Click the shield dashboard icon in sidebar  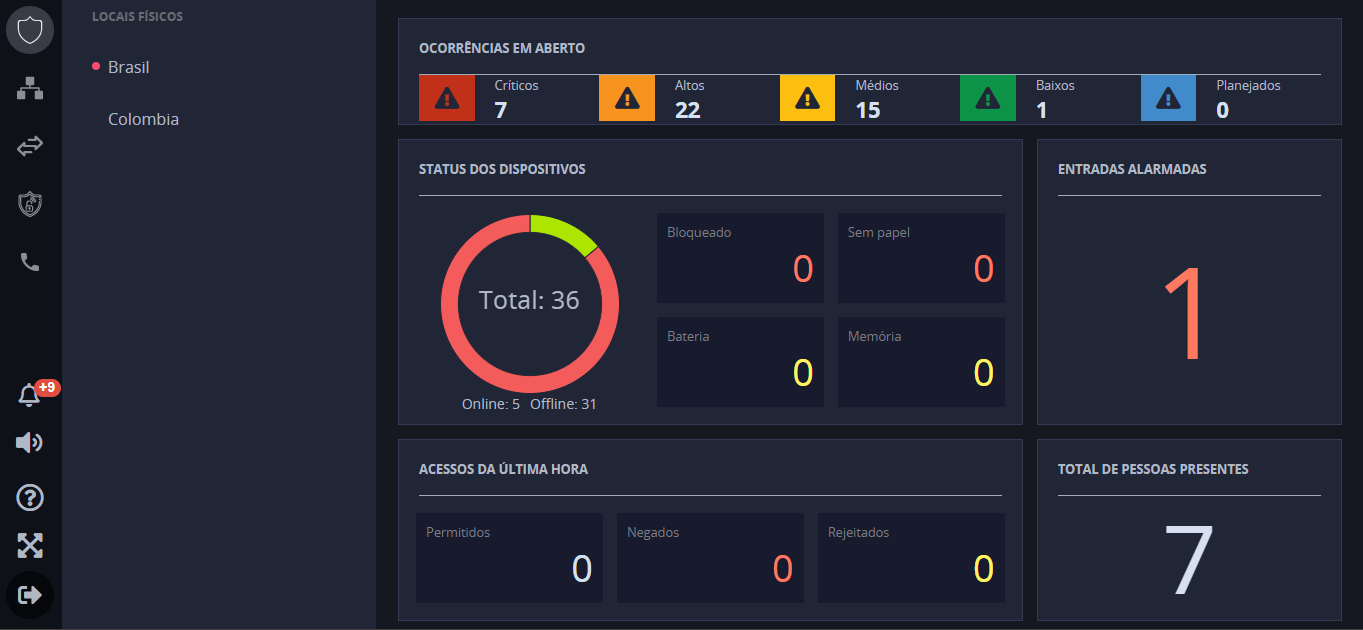(x=30, y=30)
